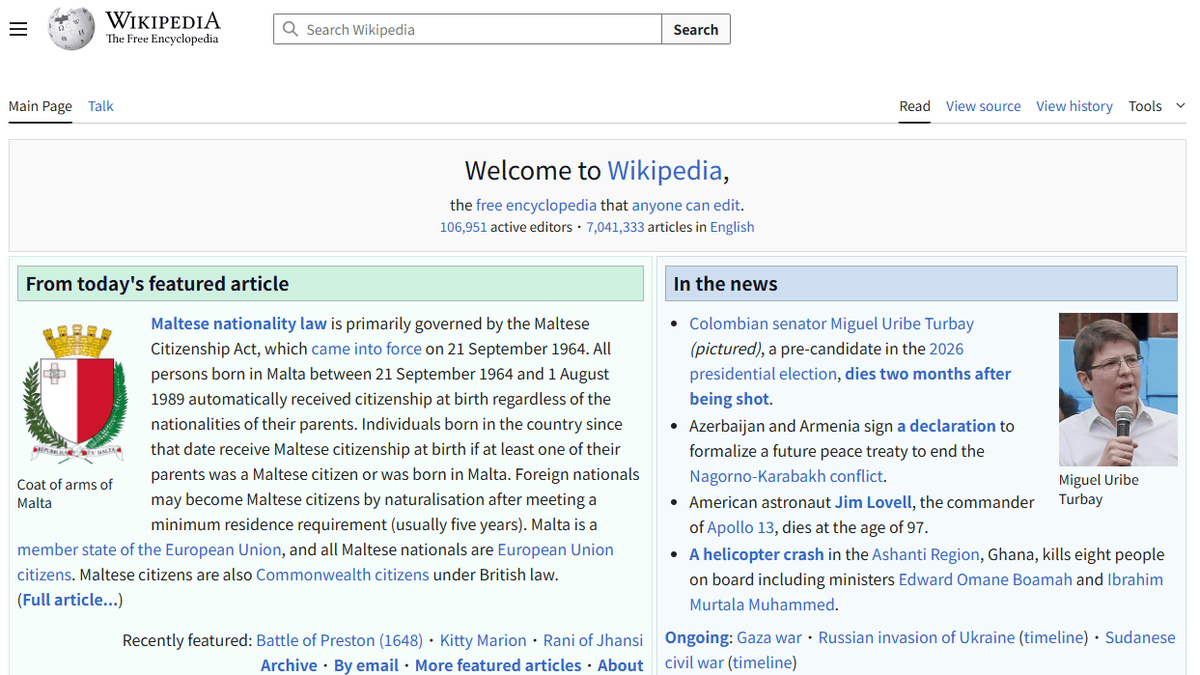
Task: Open the Coat of arms of Malta image
Action: pyautogui.click(x=76, y=393)
